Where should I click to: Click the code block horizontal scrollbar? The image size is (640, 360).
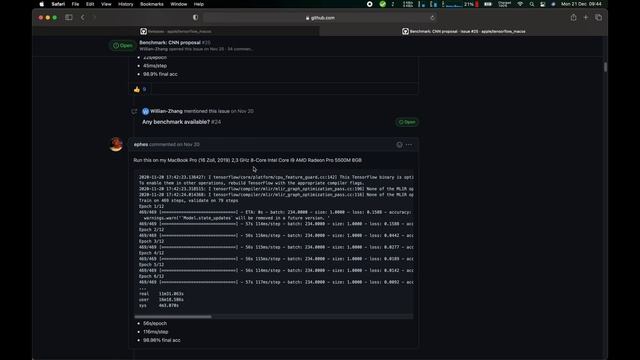point(173,316)
